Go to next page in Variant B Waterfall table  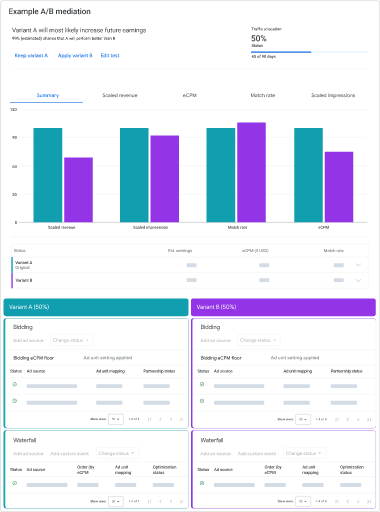click(358, 501)
